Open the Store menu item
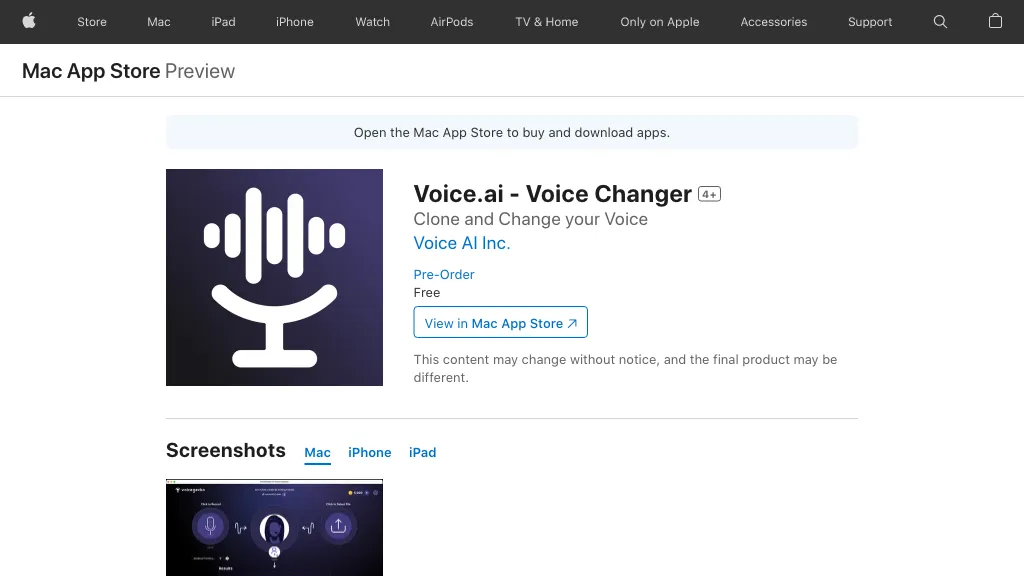 (92, 22)
